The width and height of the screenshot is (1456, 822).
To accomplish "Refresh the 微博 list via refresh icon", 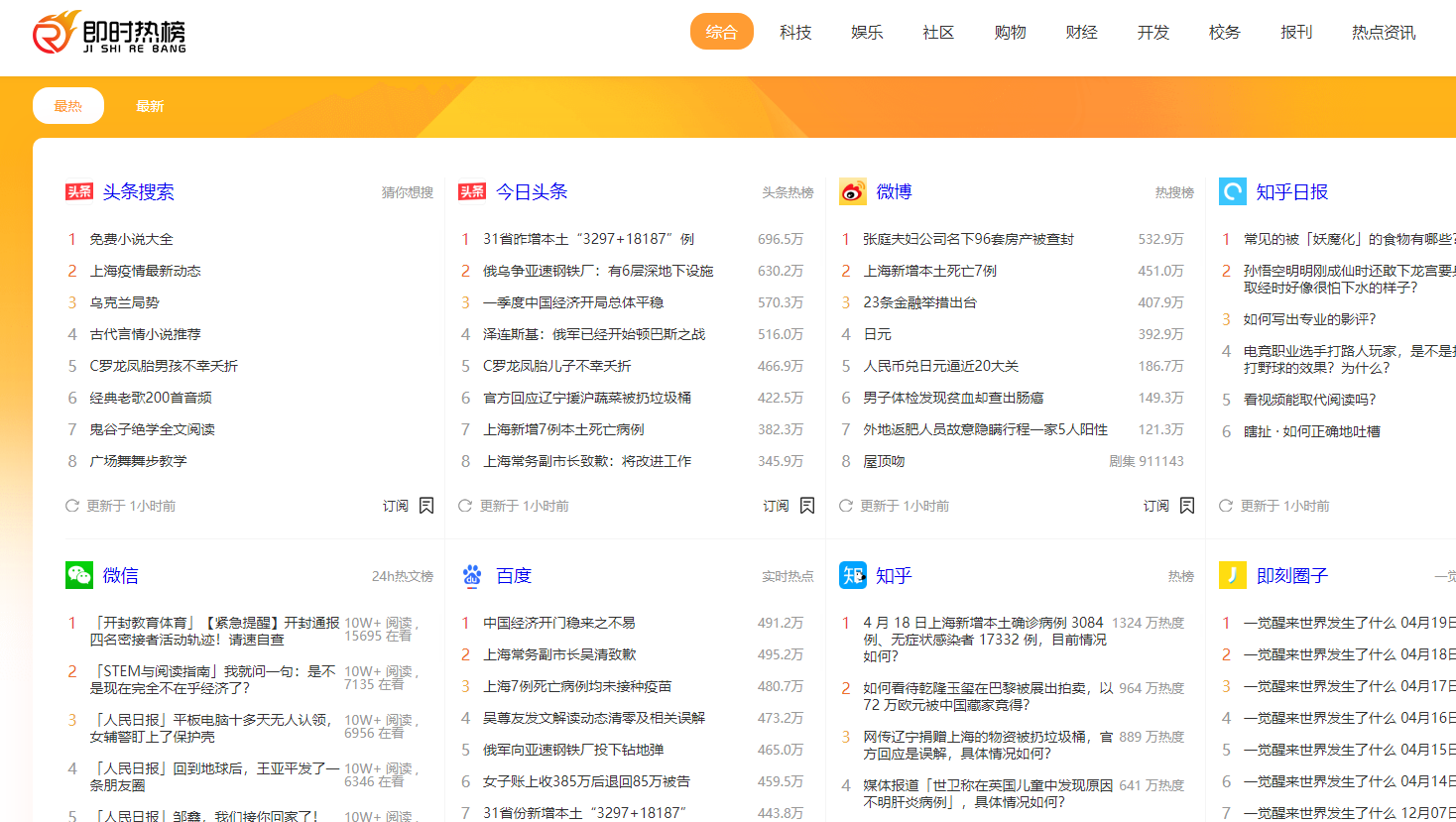I will 846,506.
